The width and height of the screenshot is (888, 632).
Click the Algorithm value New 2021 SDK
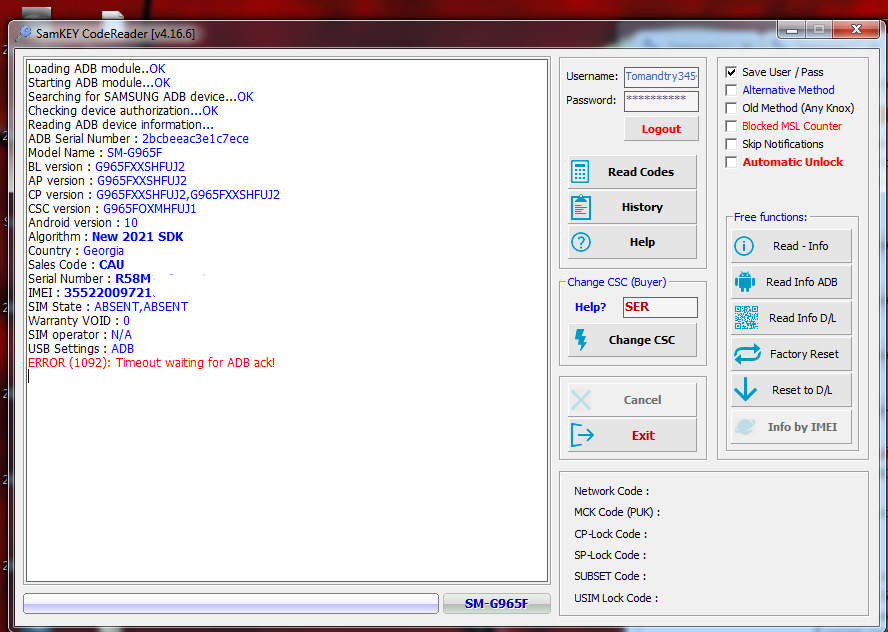138,237
